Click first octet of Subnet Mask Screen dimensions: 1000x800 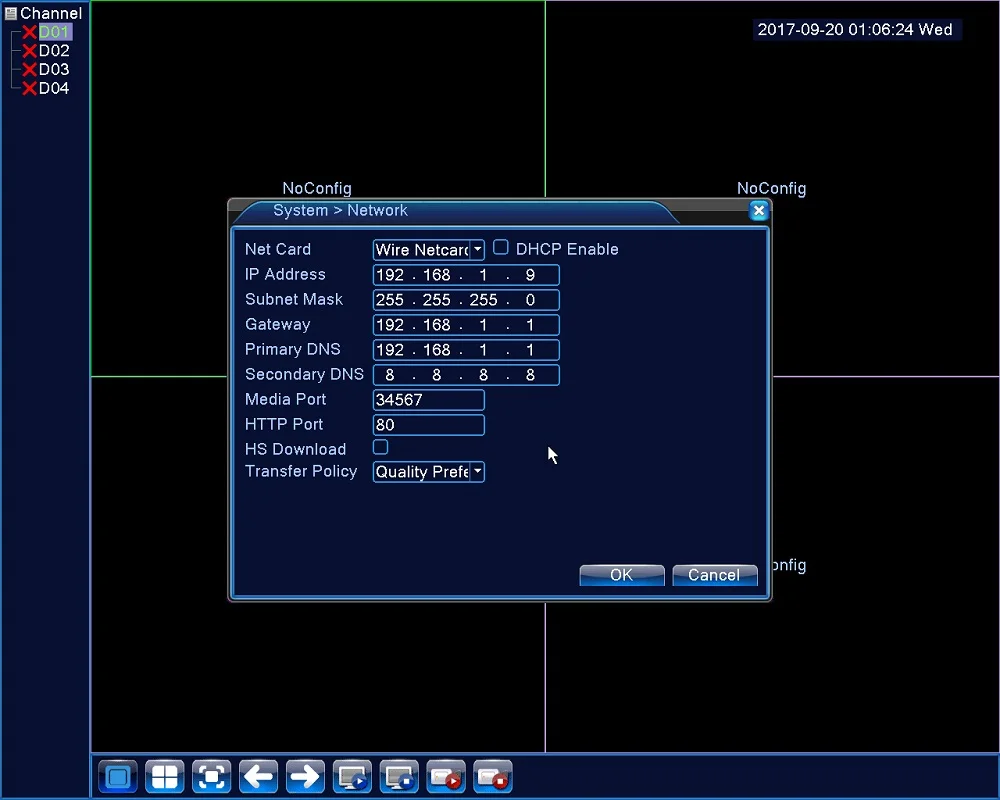[390, 300]
